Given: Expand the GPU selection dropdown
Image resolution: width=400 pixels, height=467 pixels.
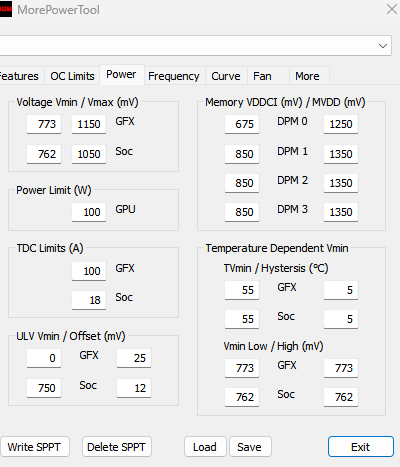Looking at the screenshot, I should tap(383, 46).
